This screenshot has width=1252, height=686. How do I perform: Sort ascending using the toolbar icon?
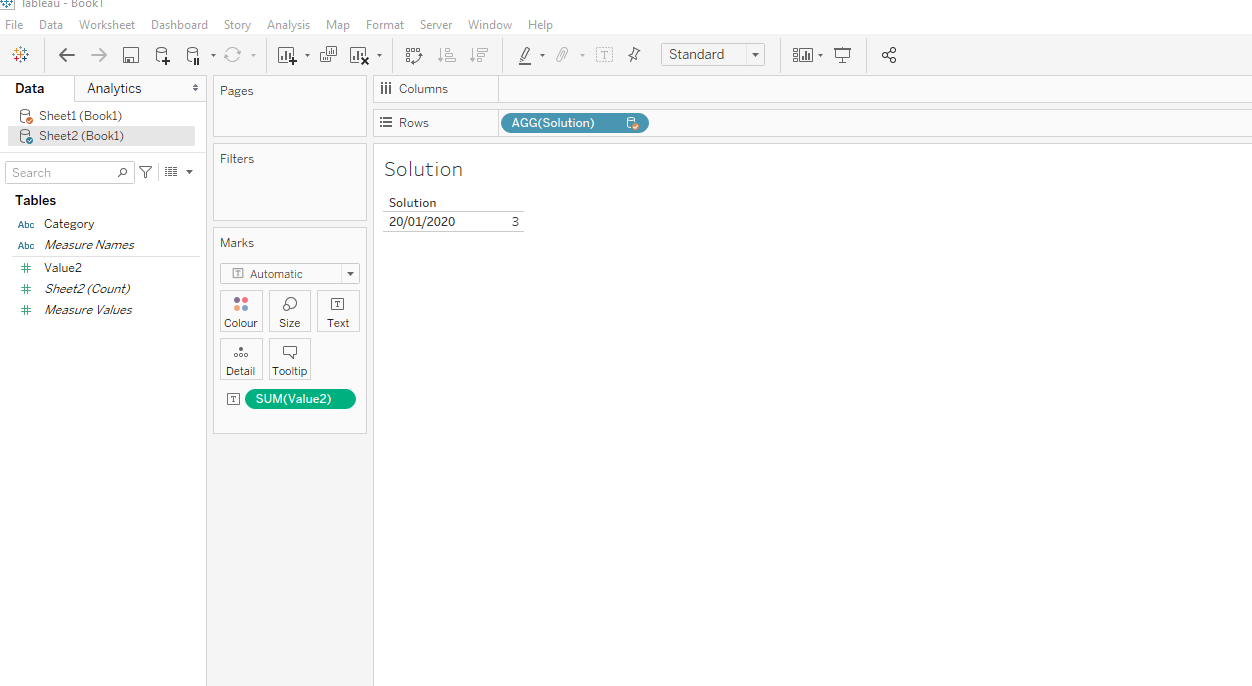(447, 55)
